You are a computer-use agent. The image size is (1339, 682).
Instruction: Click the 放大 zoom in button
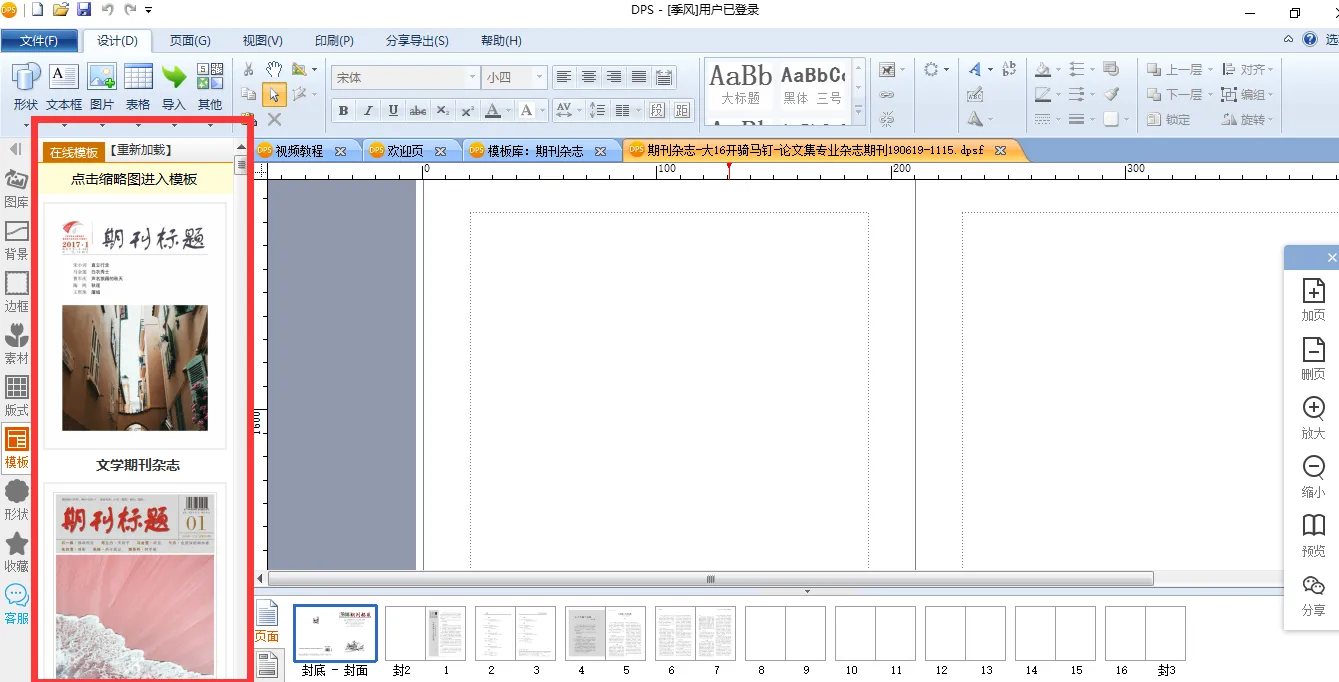coord(1313,417)
